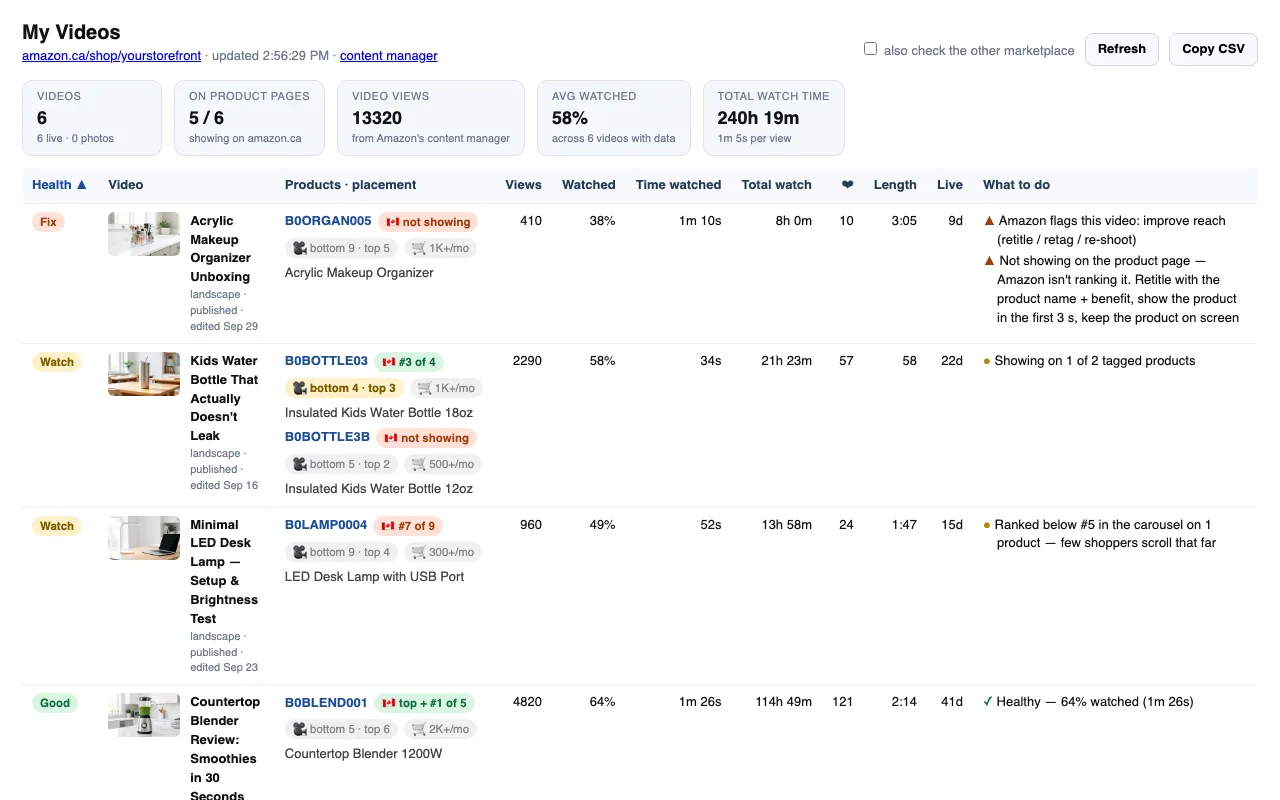Open product link B0BOTTLE3B
The image size is (1280, 800).
(328, 437)
